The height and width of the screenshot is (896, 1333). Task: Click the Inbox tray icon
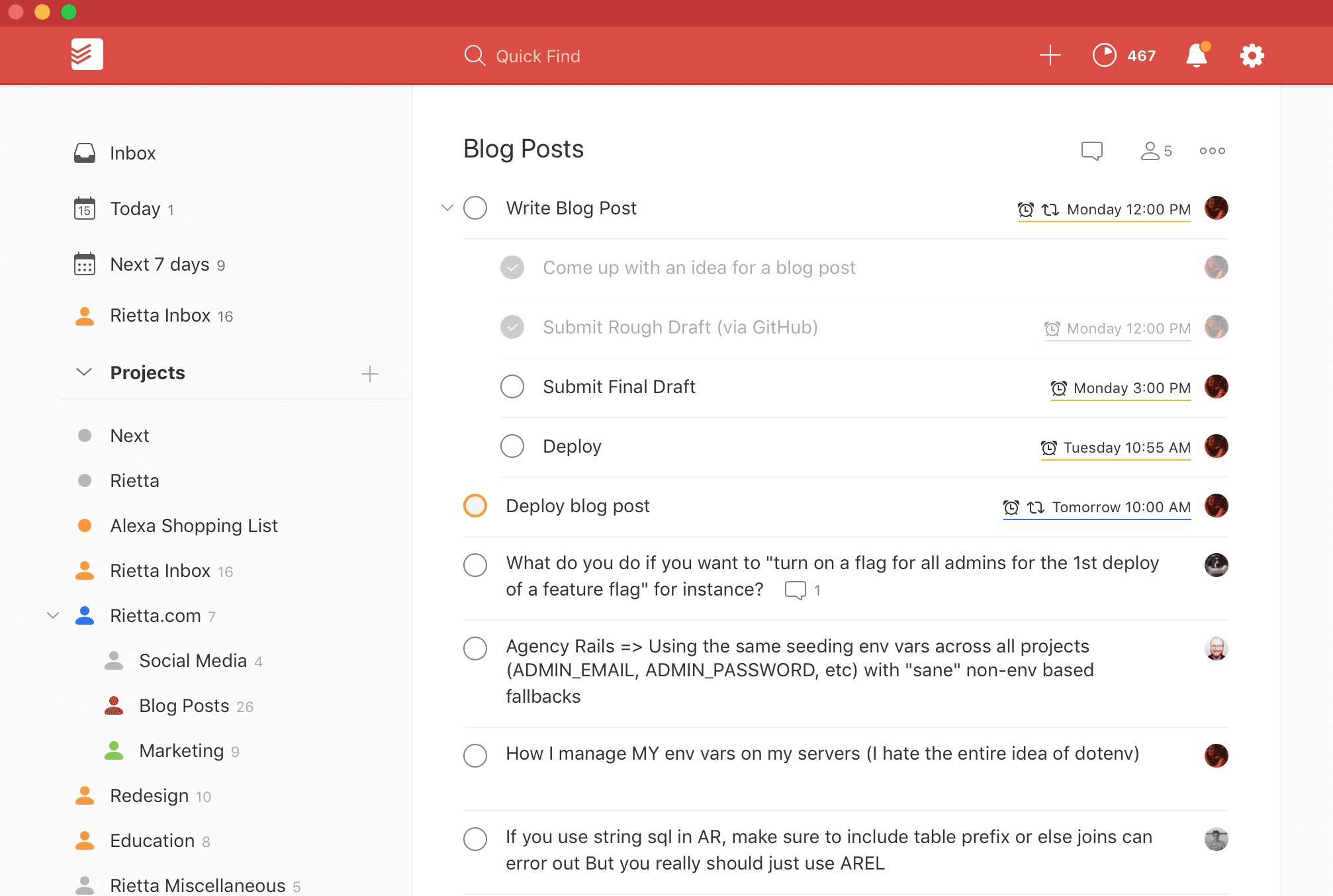[85, 153]
